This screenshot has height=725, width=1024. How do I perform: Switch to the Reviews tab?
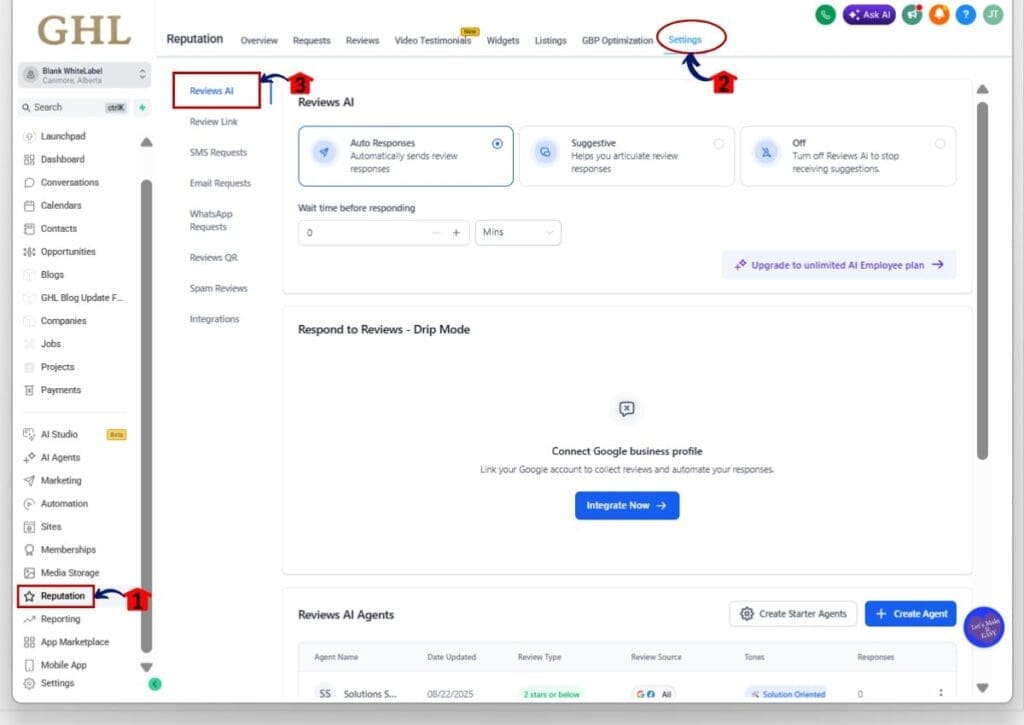pos(362,40)
